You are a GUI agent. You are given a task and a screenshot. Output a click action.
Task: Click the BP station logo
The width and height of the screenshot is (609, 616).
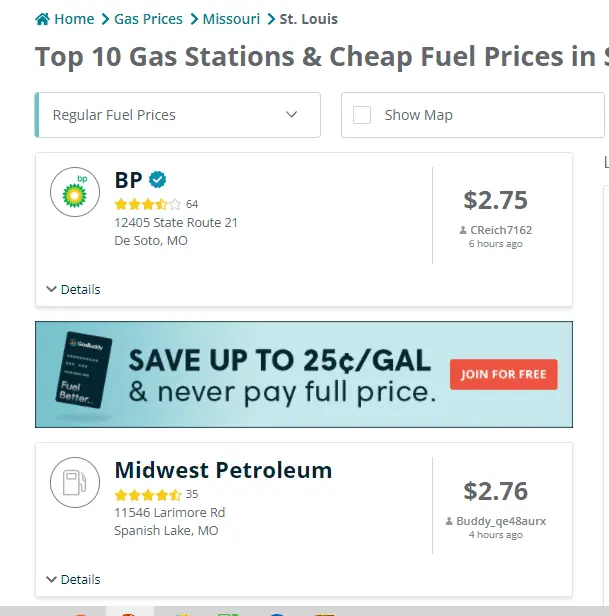75,192
